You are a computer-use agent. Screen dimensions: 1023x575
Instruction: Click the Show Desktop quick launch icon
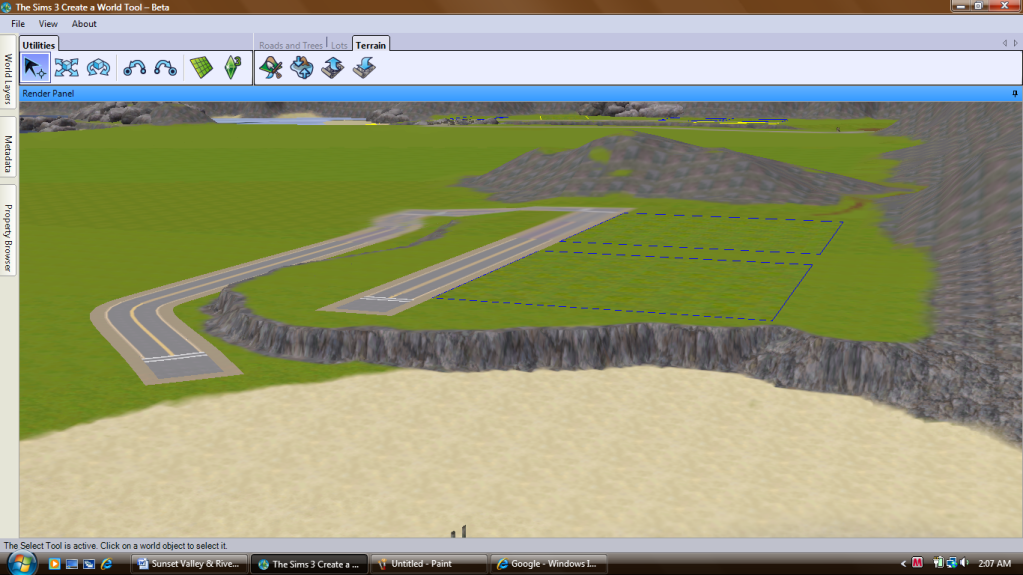pos(72,564)
